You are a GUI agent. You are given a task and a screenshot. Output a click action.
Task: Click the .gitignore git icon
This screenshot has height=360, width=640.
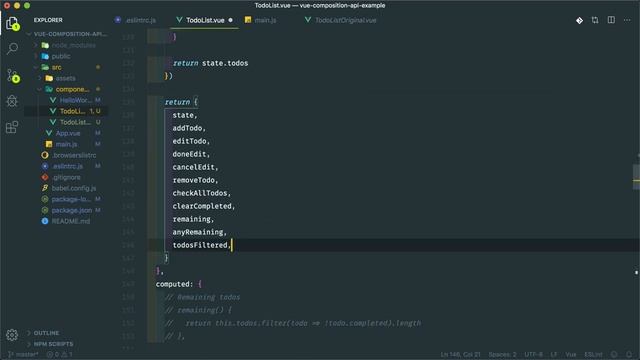(x=45, y=177)
